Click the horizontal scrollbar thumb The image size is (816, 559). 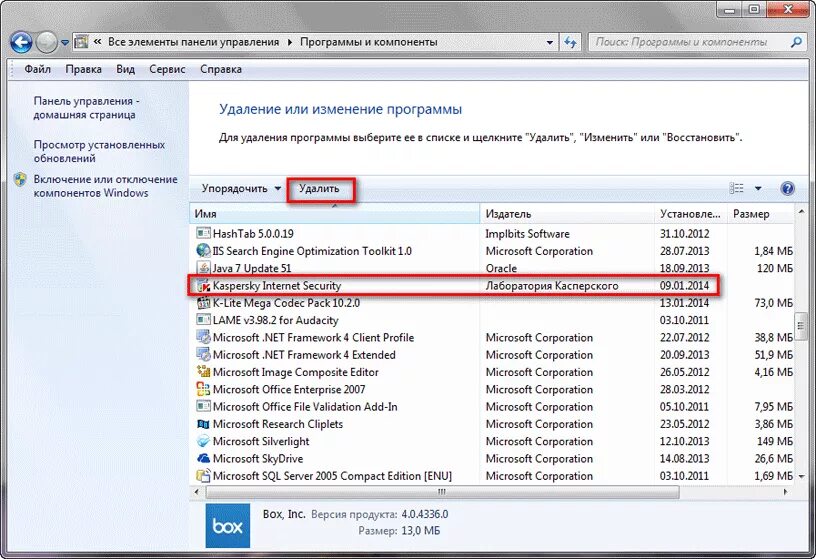pyautogui.click(x=442, y=492)
